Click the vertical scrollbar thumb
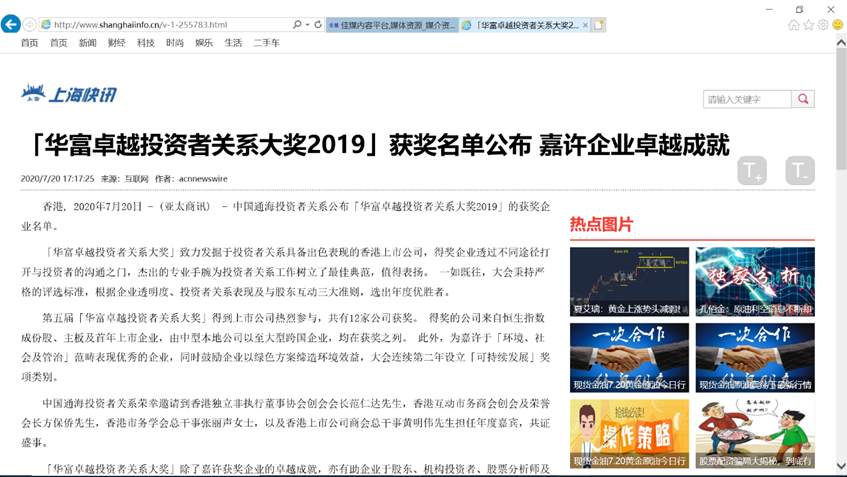 [841, 108]
